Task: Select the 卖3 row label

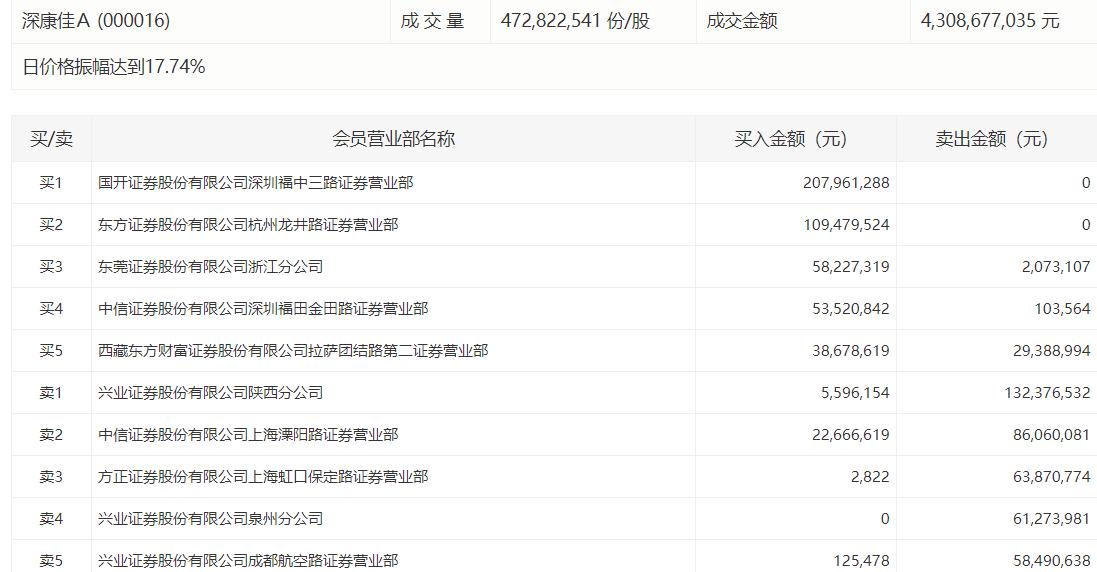Action: 51,477
